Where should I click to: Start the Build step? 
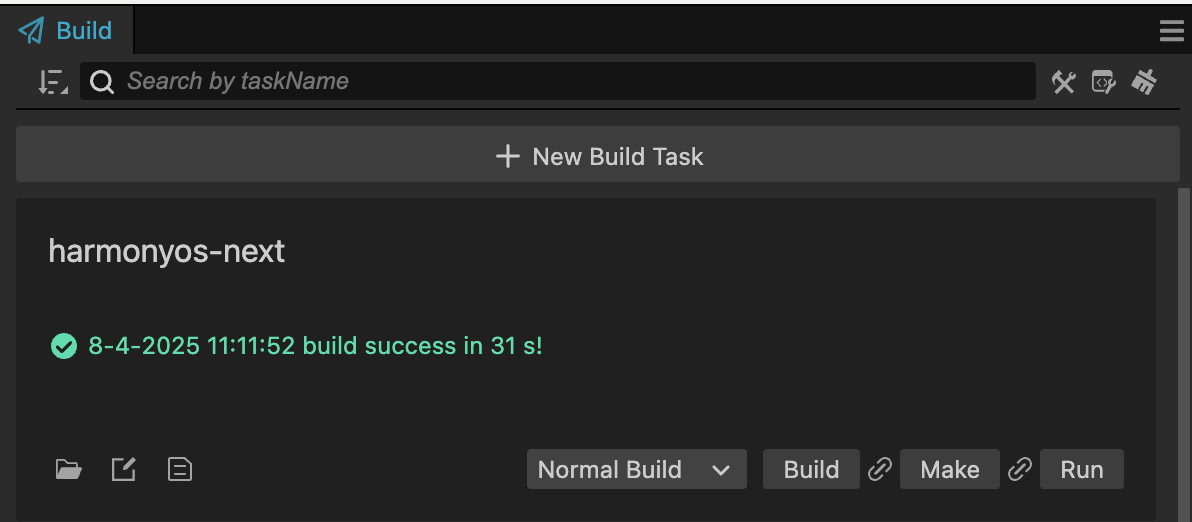(811, 470)
